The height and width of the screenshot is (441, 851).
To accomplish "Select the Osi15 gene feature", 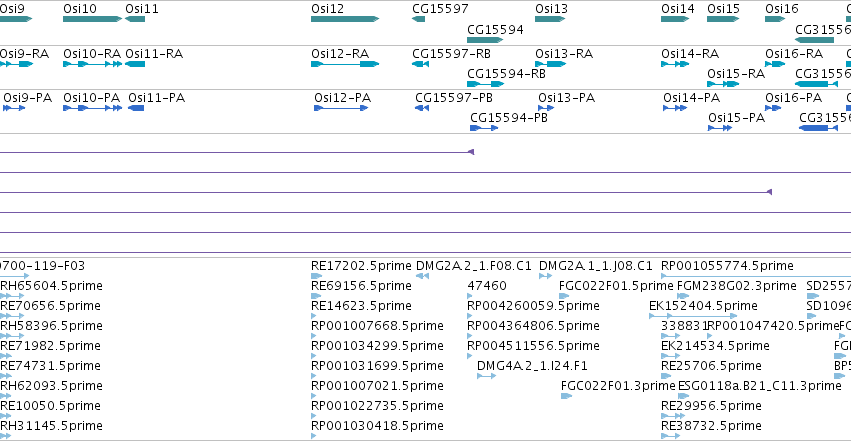I will coord(723,19).
